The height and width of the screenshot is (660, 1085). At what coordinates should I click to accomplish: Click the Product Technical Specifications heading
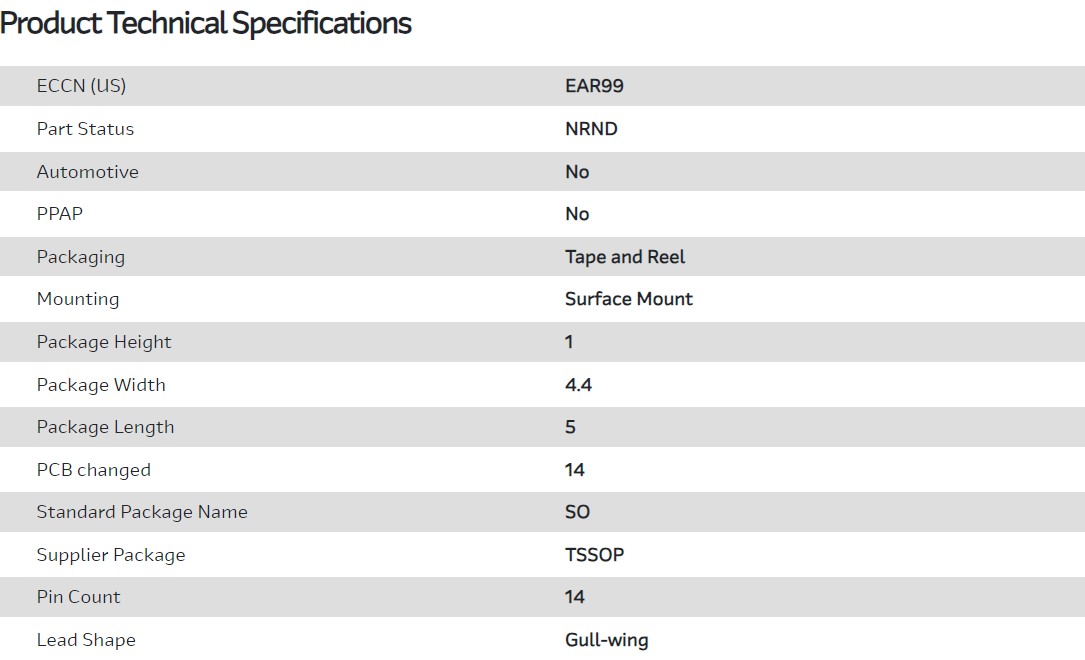tap(206, 23)
